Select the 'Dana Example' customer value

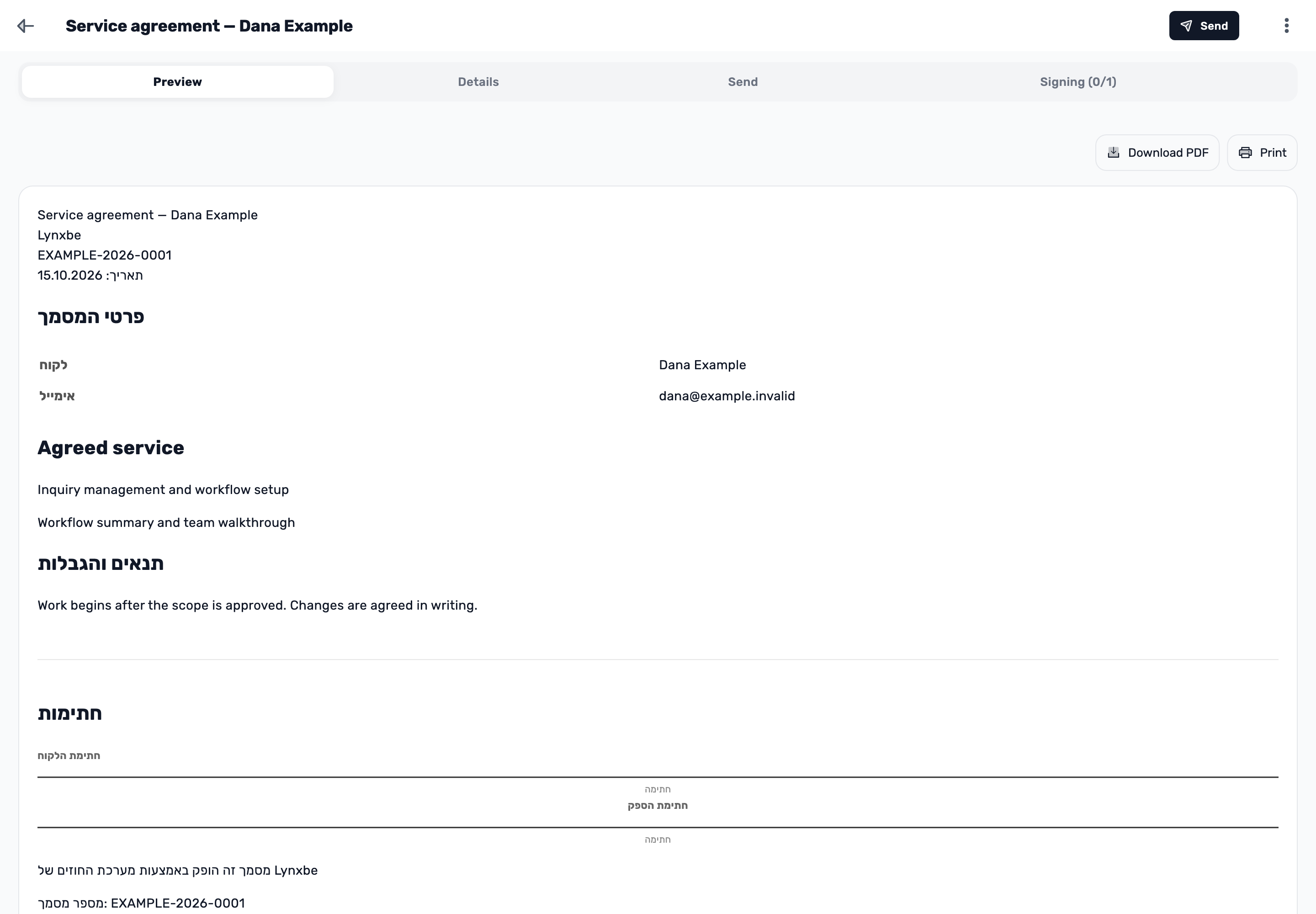click(x=702, y=365)
